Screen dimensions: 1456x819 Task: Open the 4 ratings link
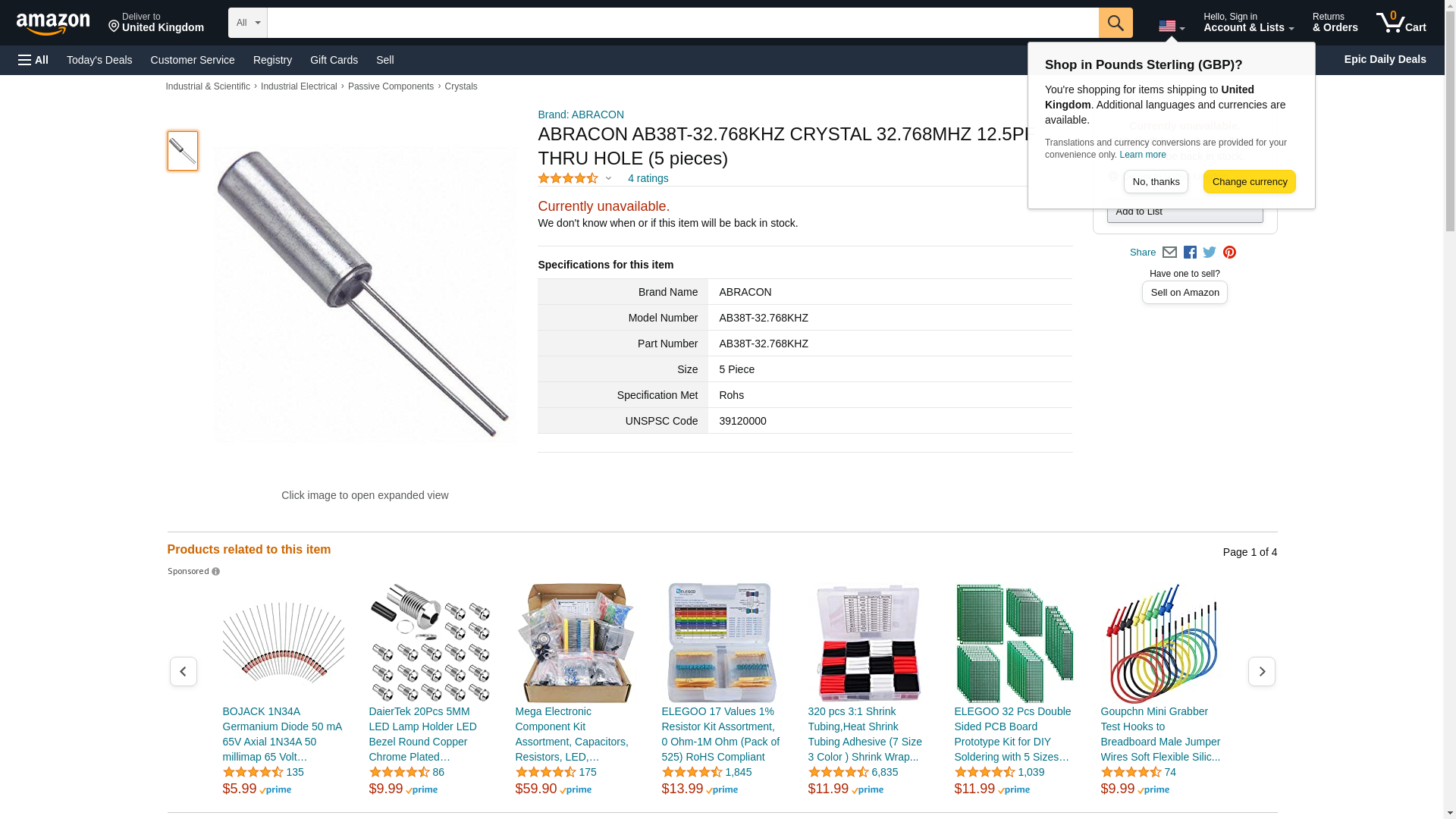pos(648,179)
